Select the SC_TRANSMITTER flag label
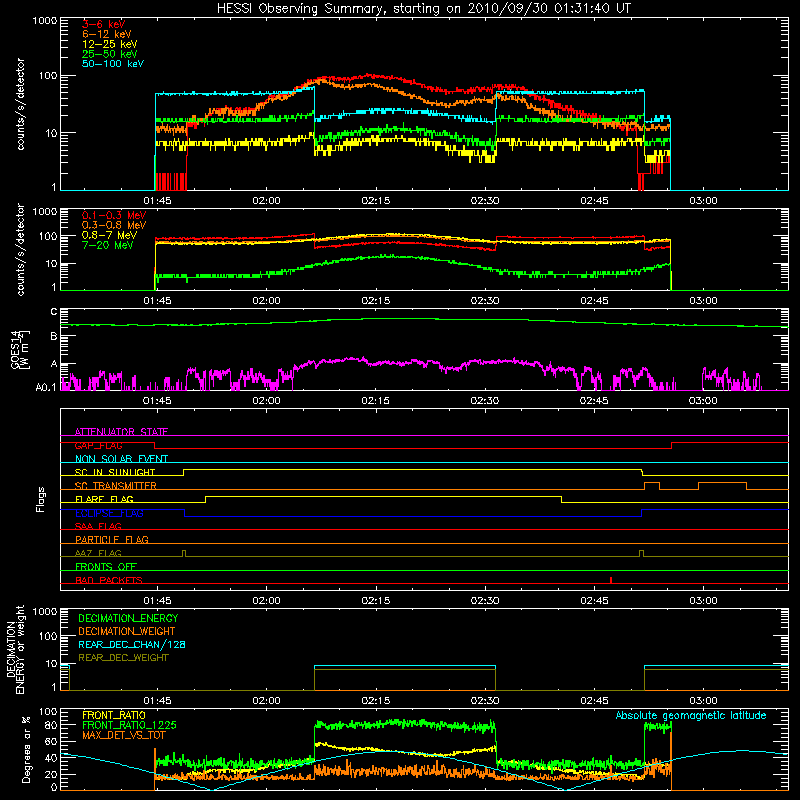 (115, 485)
